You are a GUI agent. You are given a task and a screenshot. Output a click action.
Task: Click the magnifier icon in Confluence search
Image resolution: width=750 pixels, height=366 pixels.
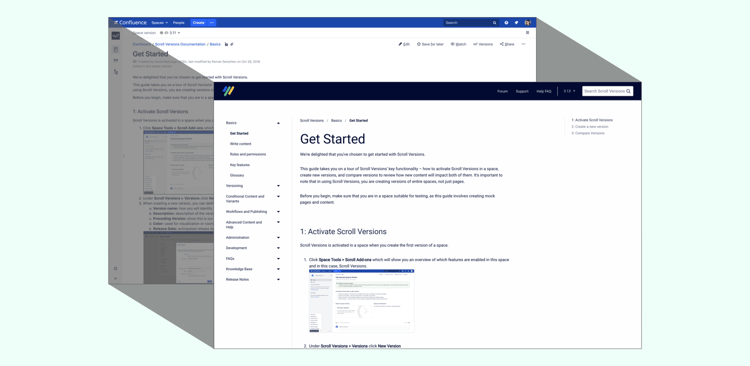pos(495,22)
